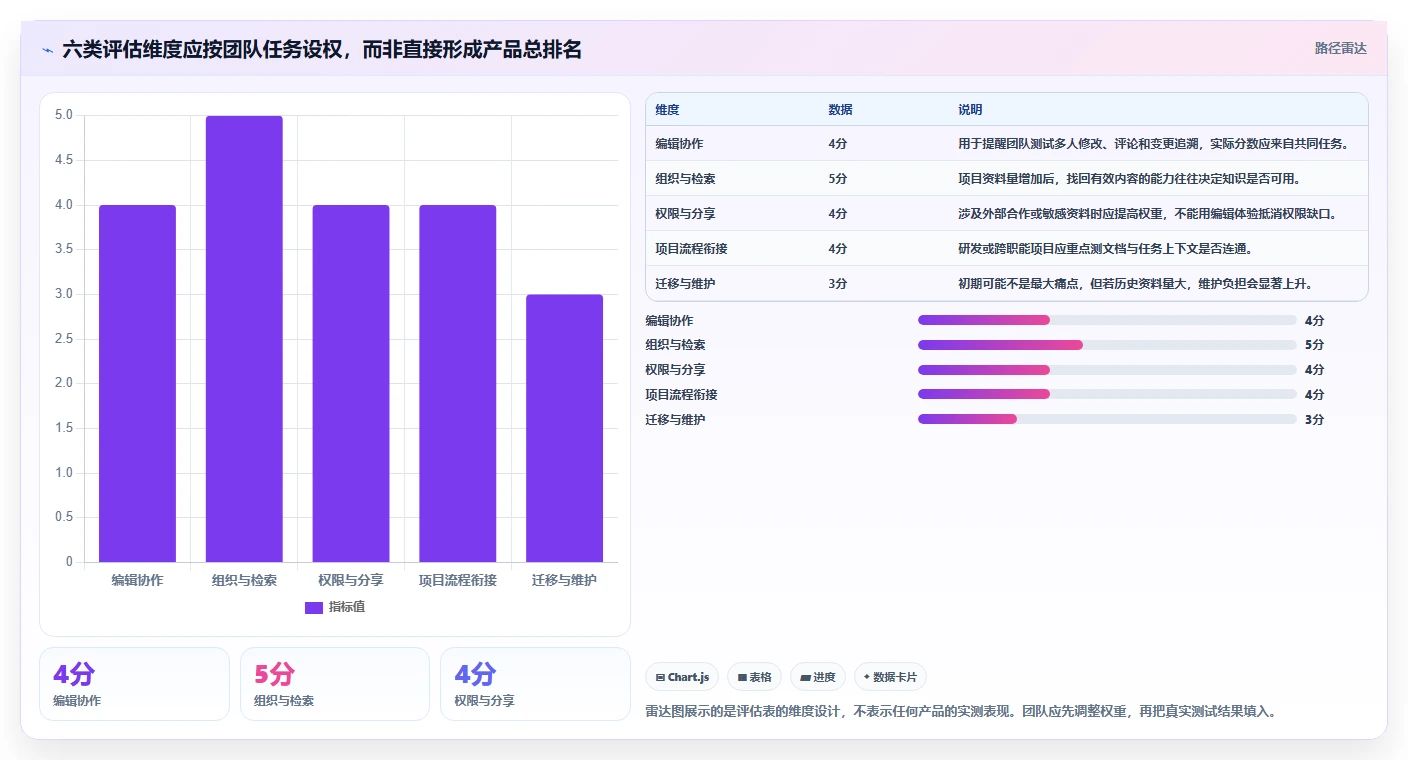The image size is (1408, 760).
Task: Click the 5.0 y-axis tick label
Action: [x=63, y=115]
